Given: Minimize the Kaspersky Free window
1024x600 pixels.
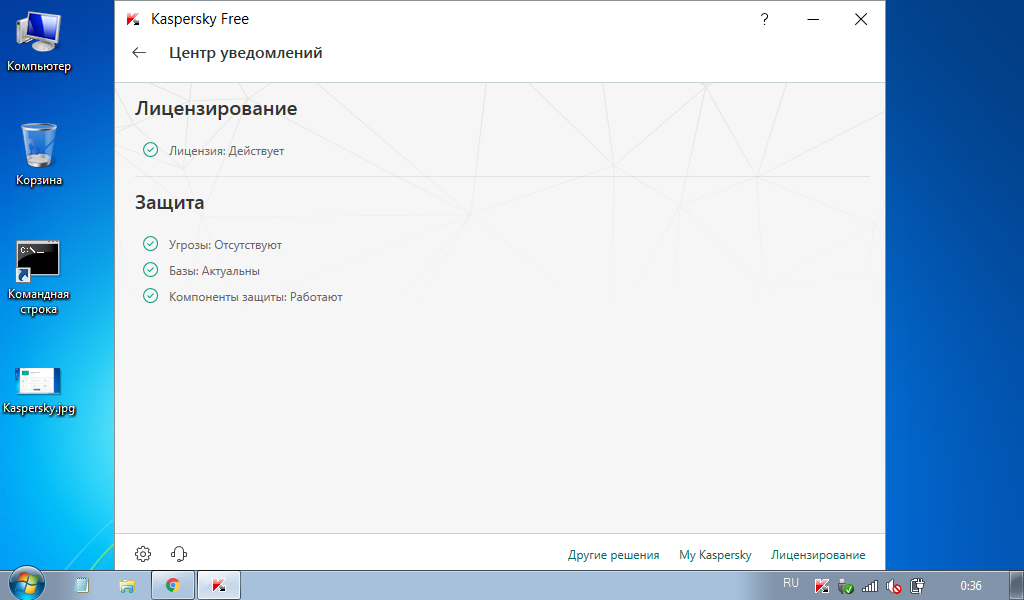Looking at the screenshot, I should [x=813, y=20].
